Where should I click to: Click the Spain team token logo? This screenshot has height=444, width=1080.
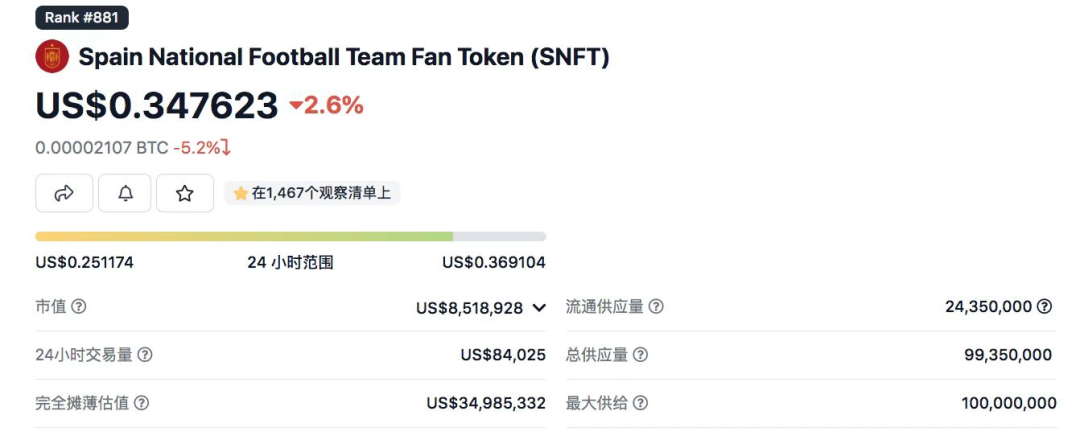52,56
